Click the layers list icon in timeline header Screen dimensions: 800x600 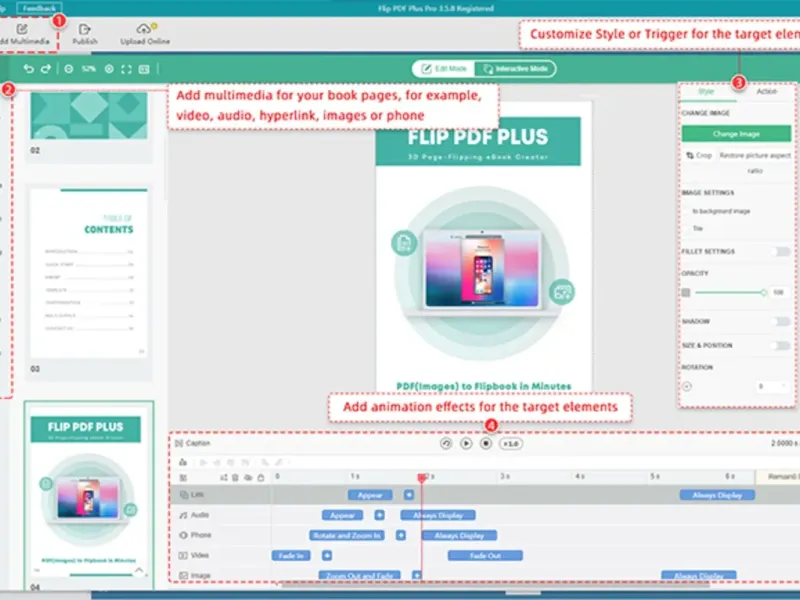[x=183, y=478]
